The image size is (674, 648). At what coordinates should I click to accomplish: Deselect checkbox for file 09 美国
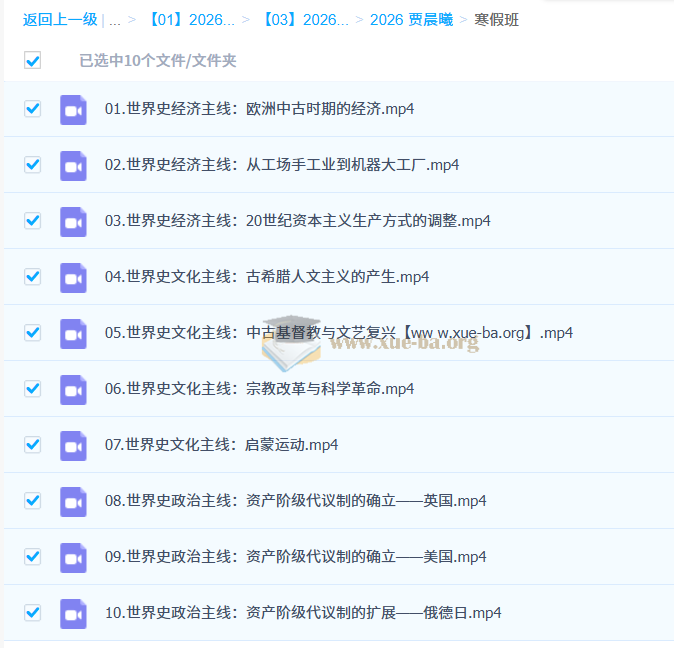(33, 556)
